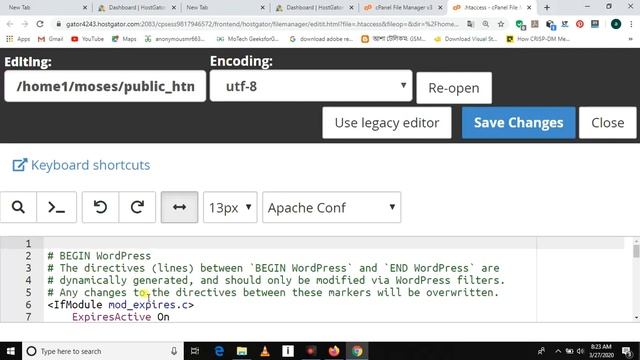Open the Maps bookmark
This screenshot has width=640, height=360.
point(124,39)
